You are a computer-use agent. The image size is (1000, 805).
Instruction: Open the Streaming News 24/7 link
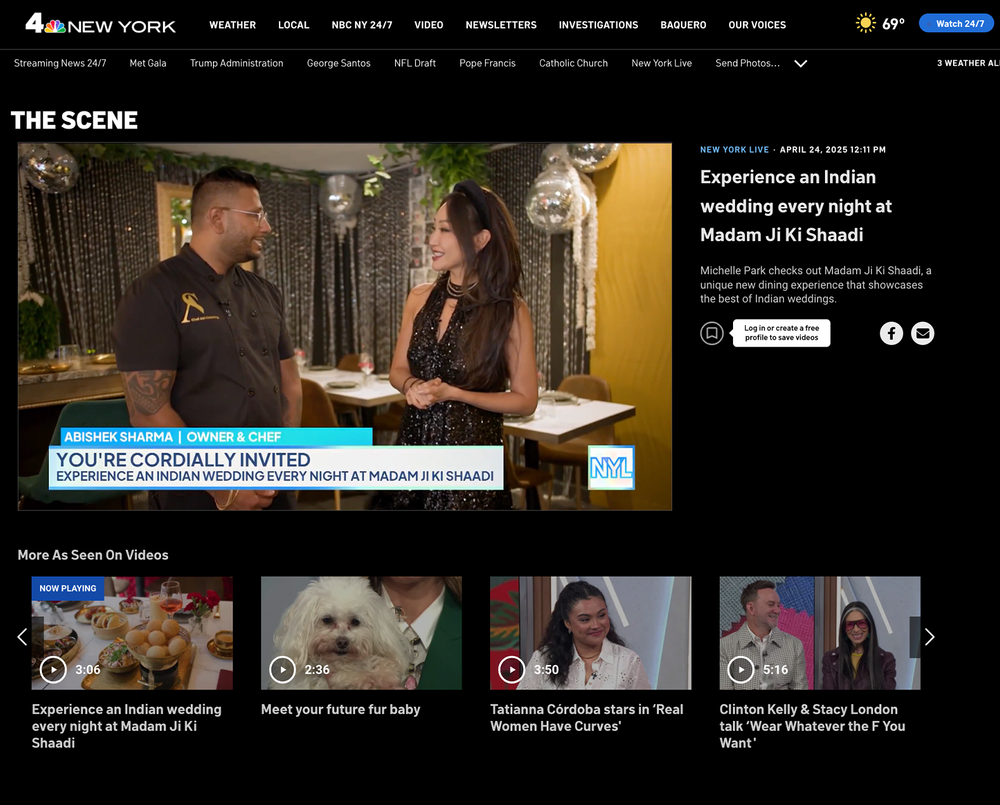[60, 63]
